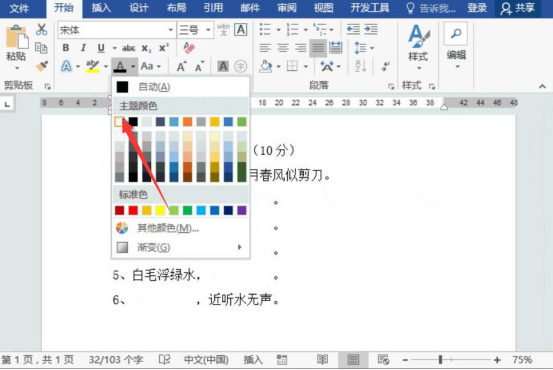The height and width of the screenshot is (370, 553).
Task: Click the 共享 Share button
Action: point(518,8)
